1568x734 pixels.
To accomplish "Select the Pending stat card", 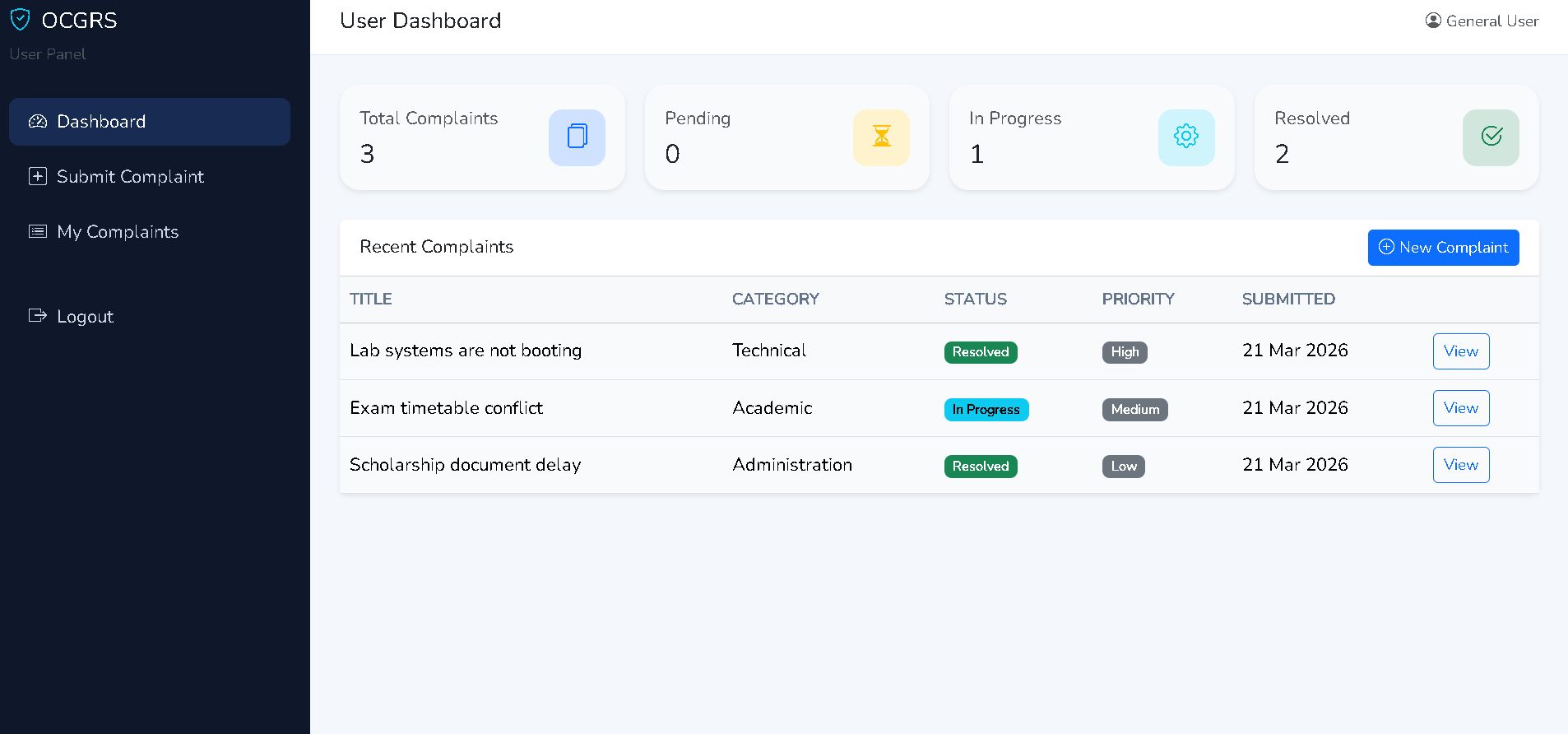I will tap(787, 137).
